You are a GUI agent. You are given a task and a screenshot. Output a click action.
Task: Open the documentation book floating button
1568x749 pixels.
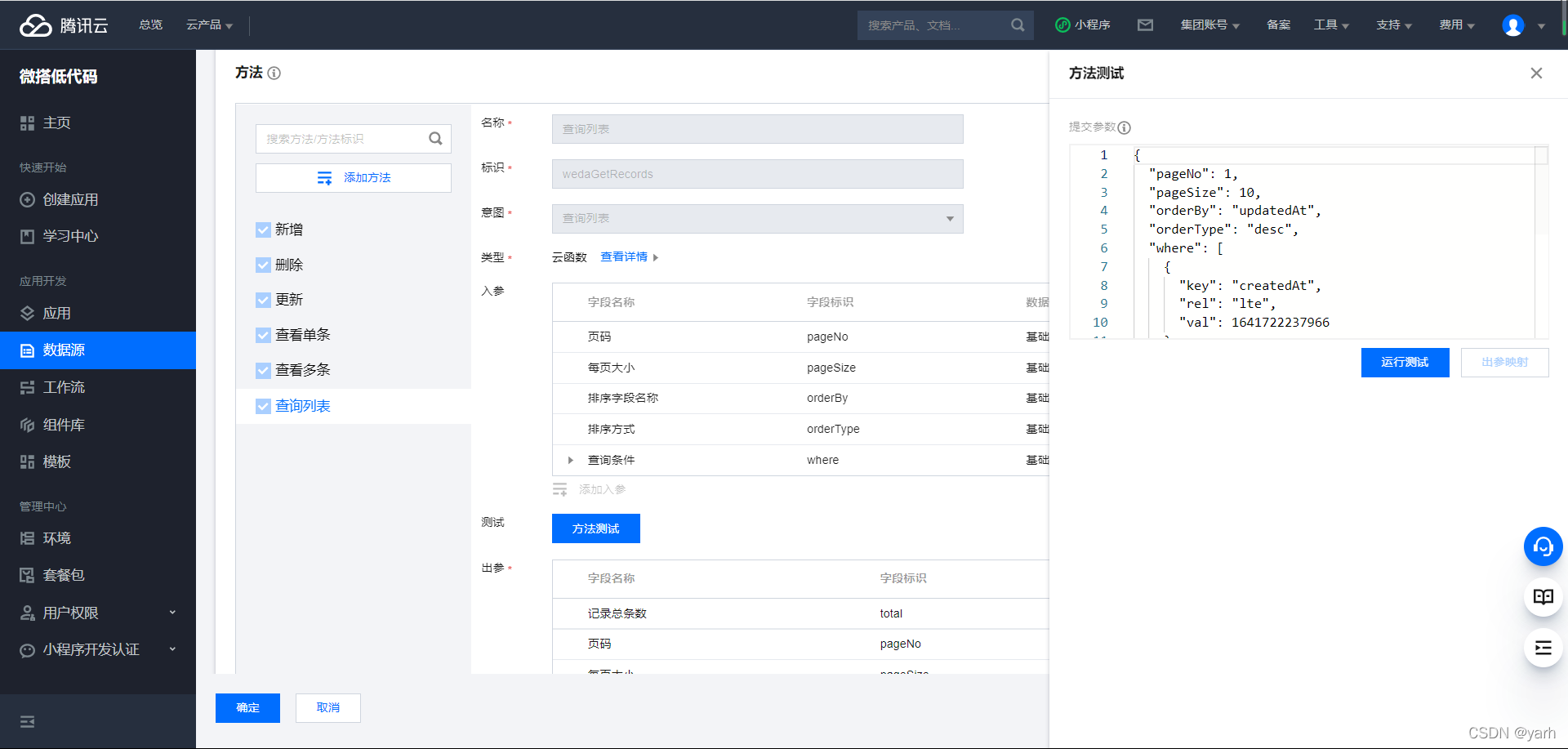[x=1543, y=597]
